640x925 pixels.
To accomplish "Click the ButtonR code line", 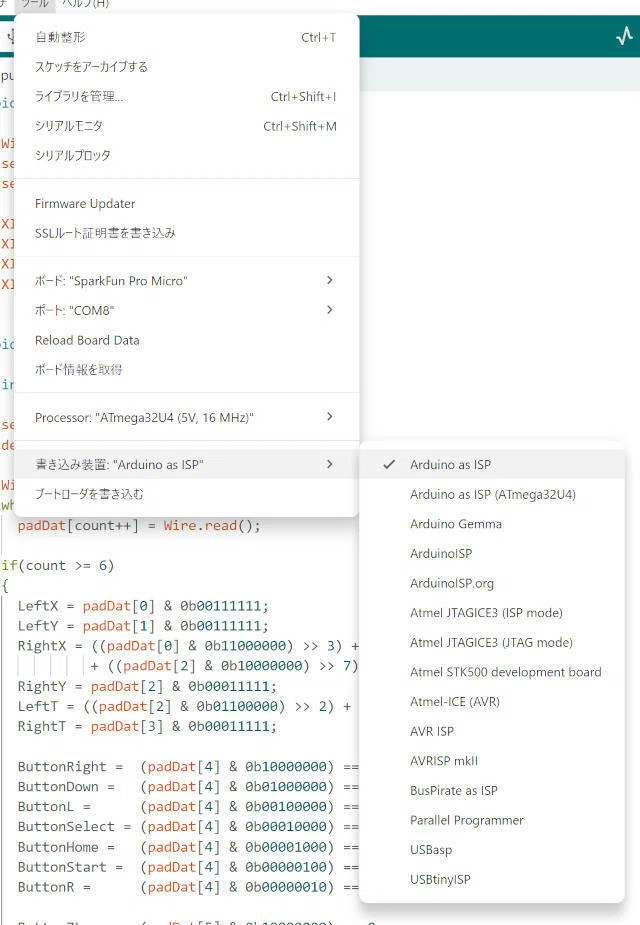I will pyautogui.click(x=188, y=887).
